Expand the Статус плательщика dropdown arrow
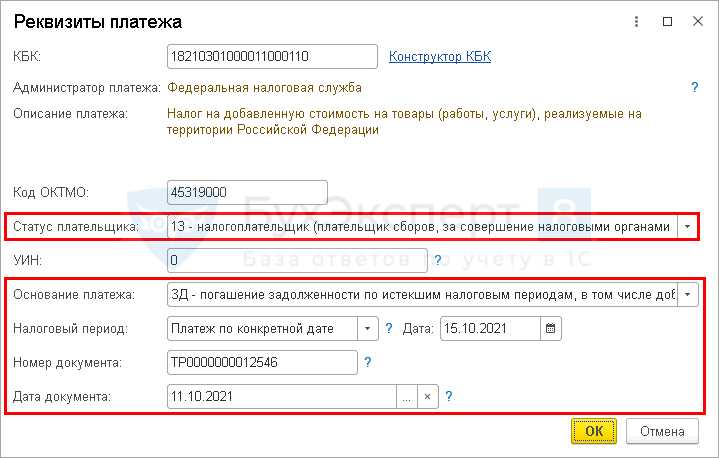The image size is (719, 458). [x=687, y=226]
